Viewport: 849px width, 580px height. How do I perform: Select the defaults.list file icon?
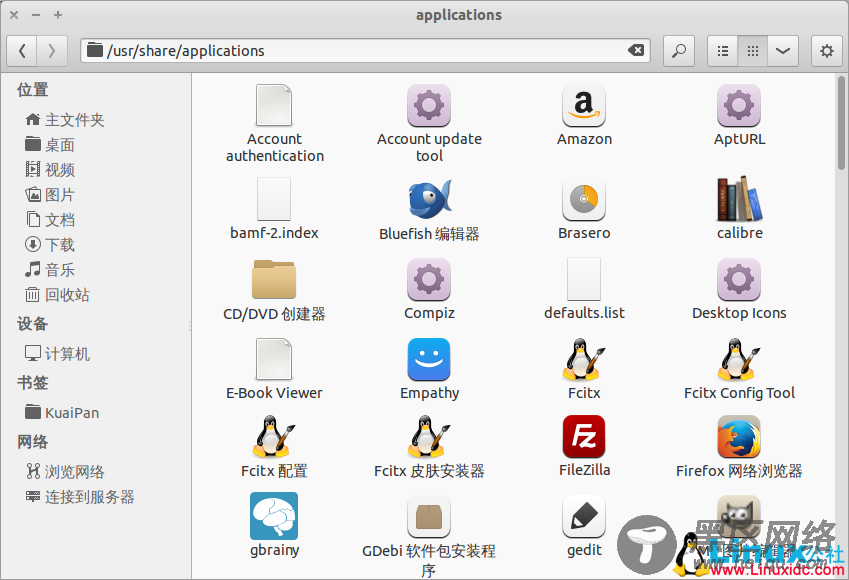(584, 279)
